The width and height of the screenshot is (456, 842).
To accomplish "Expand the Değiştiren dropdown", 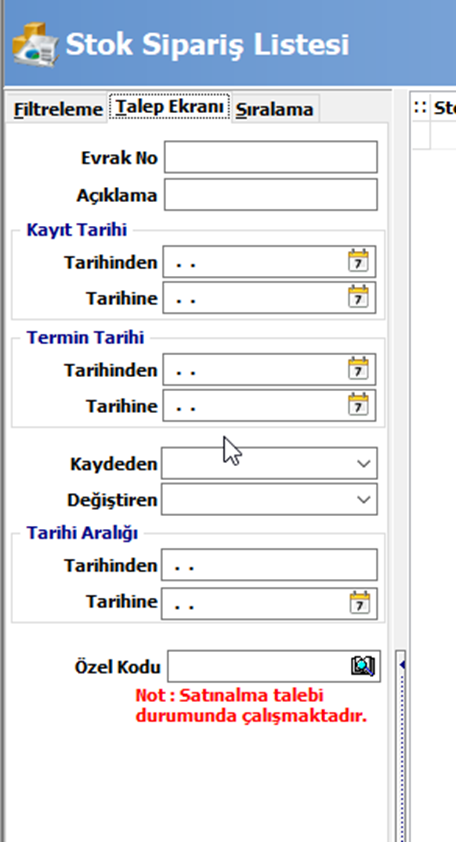I will [364, 499].
